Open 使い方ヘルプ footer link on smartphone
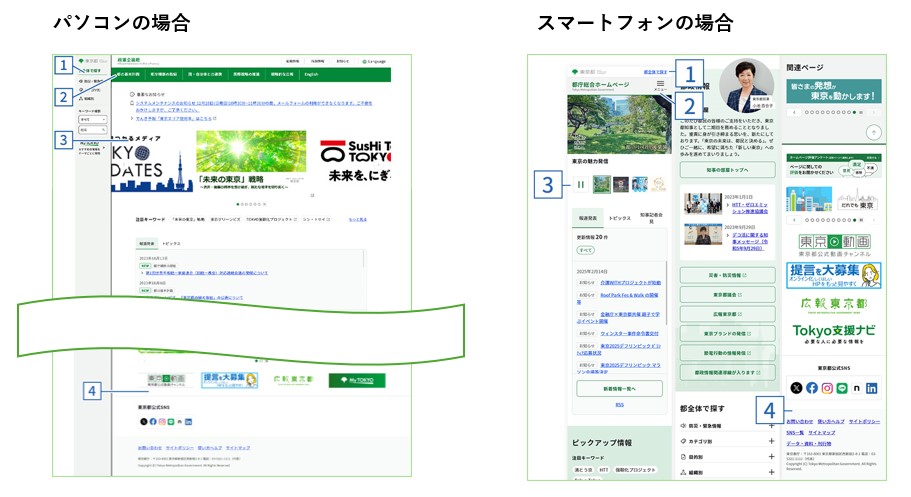The width and height of the screenshot is (911, 497). pyautogui.click(x=831, y=421)
